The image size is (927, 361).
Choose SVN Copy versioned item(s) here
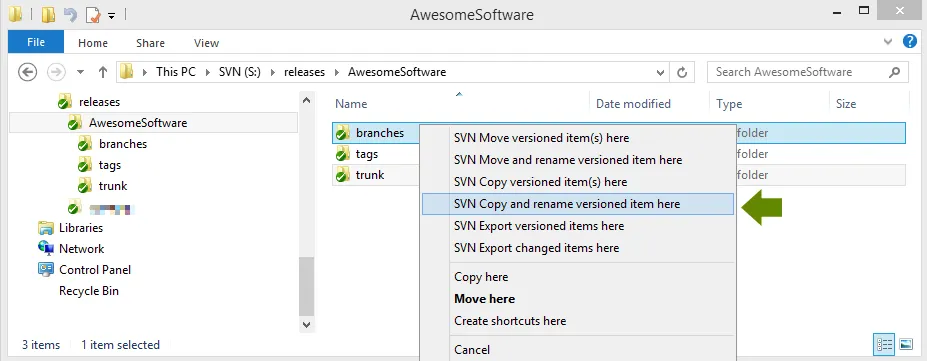[540, 182]
